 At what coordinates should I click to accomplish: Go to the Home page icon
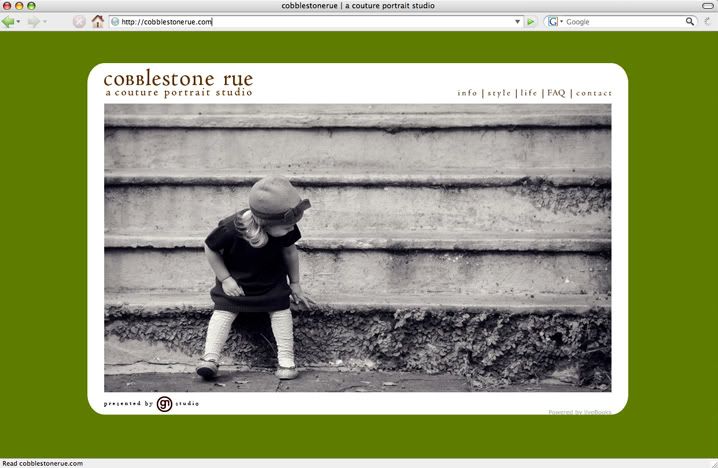coord(97,21)
